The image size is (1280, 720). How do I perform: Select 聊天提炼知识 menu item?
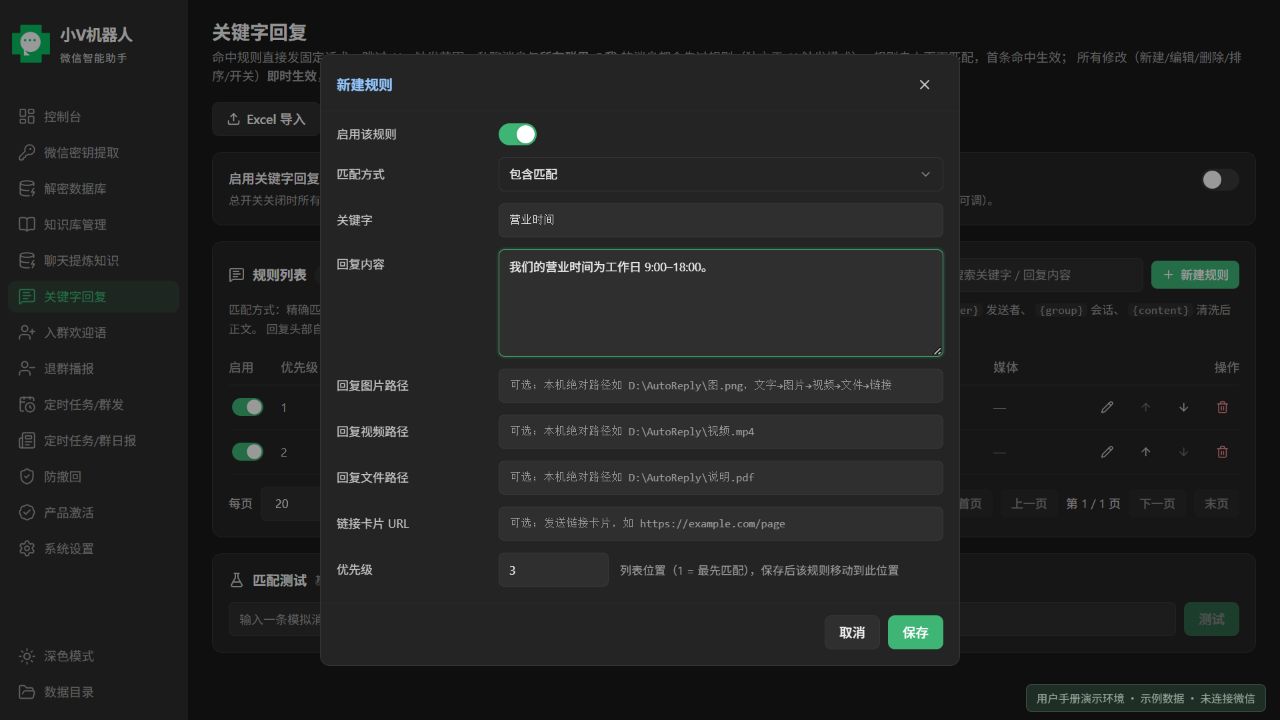[94, 260]
